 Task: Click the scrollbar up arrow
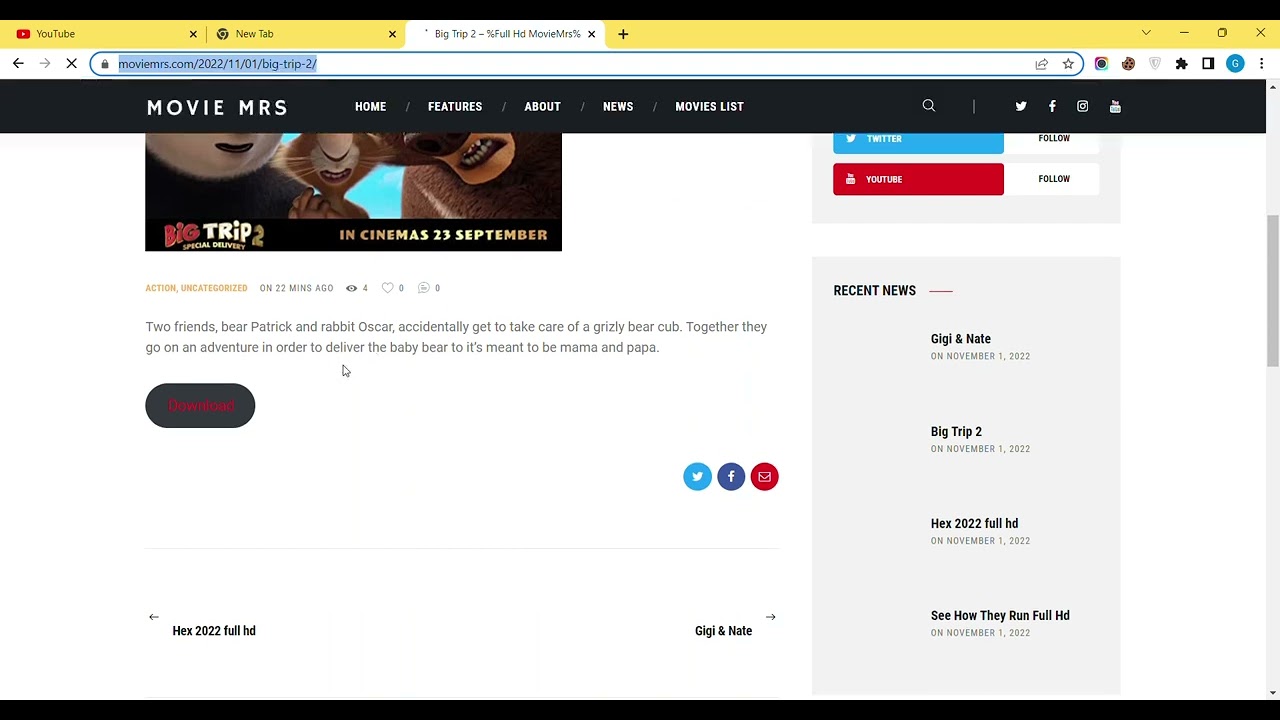tap(1272, 88)
